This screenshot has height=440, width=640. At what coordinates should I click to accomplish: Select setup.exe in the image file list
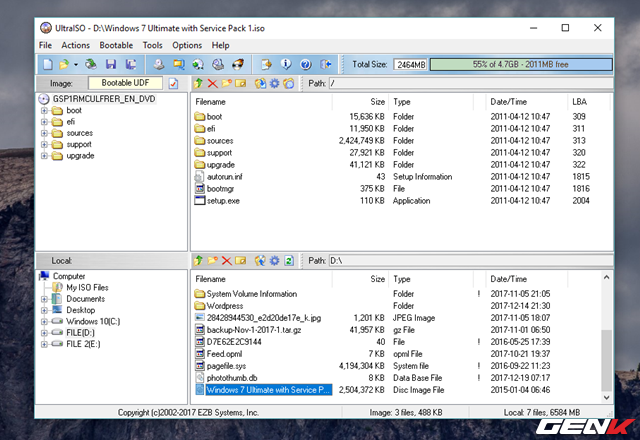pyautogui.click(x=223, y=201)
